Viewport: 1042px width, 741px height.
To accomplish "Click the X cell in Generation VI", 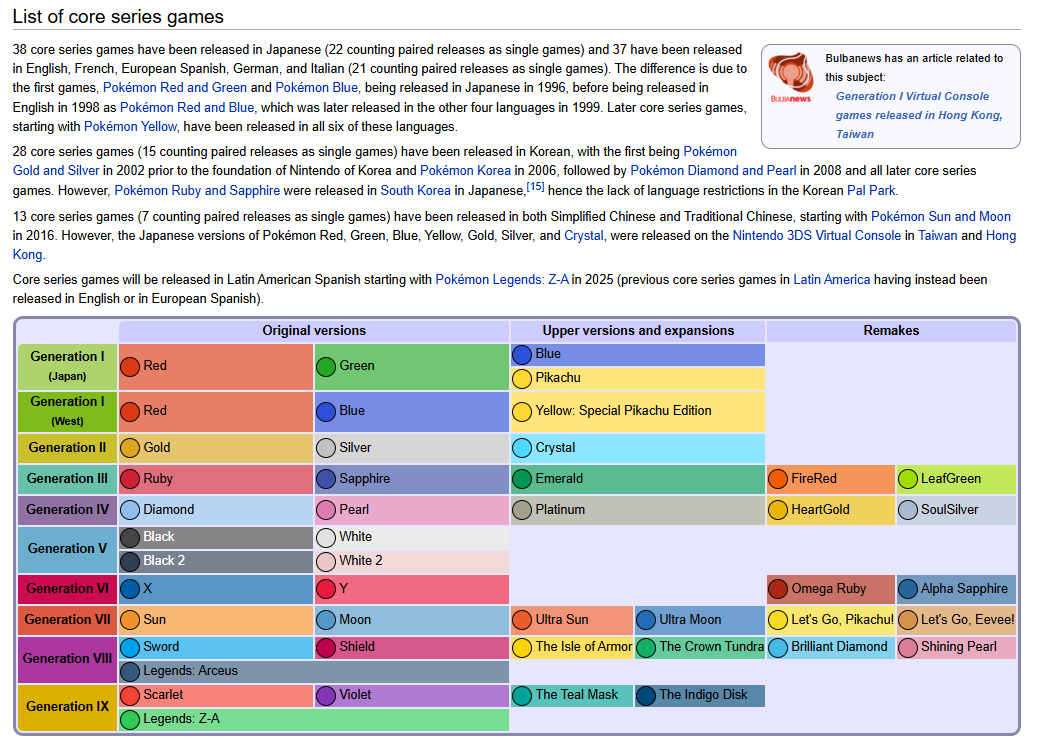I will [x=216, y=589].
